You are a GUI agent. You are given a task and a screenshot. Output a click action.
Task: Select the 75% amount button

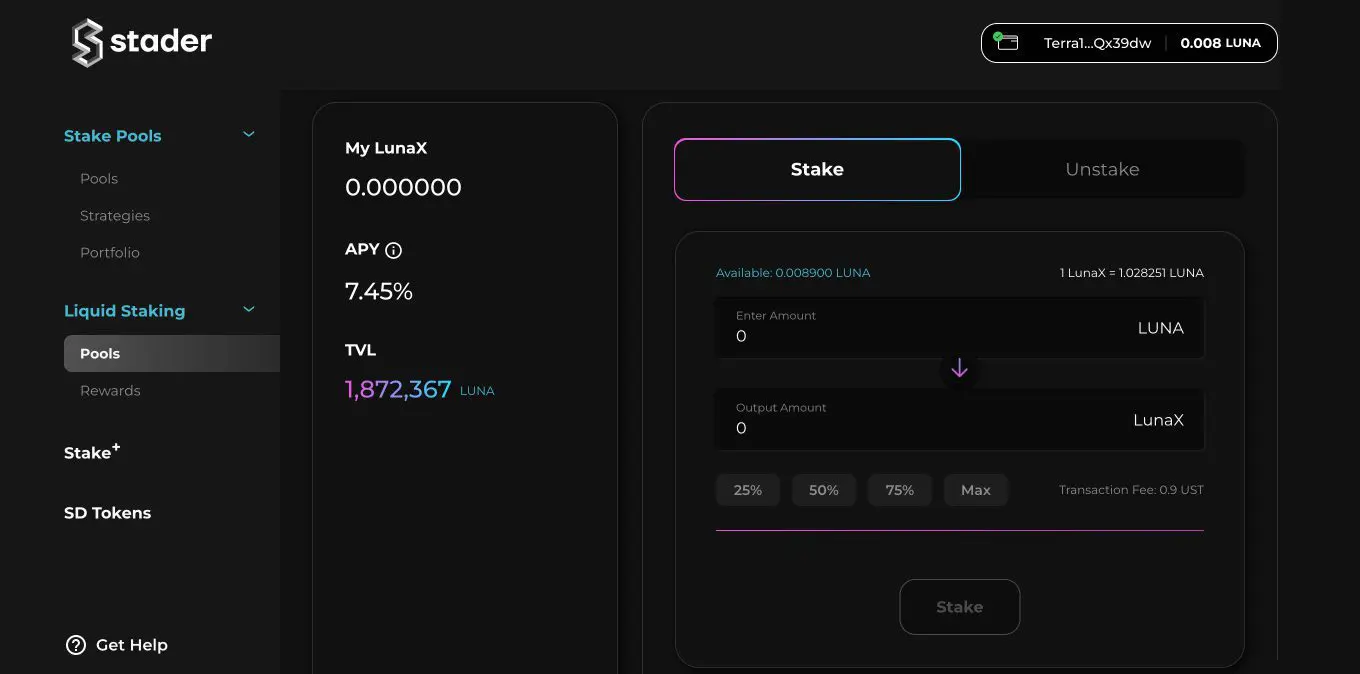tap(900, 490)
